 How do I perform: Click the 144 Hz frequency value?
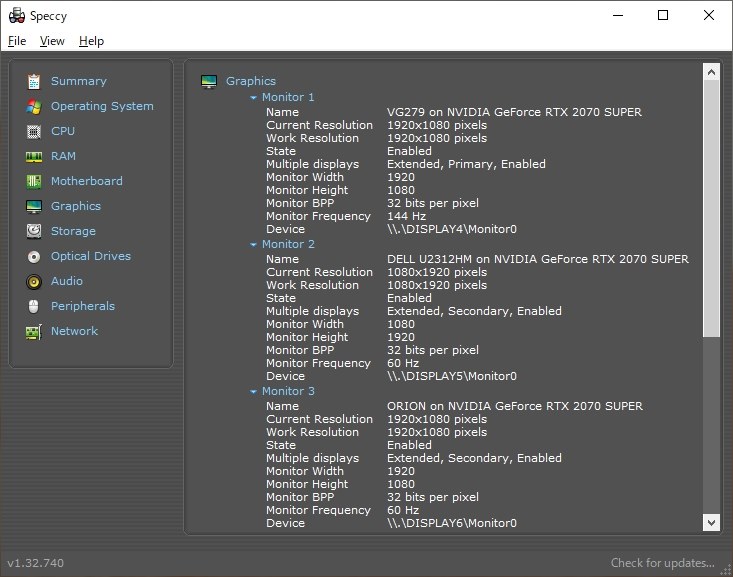[x=406, y=216]
